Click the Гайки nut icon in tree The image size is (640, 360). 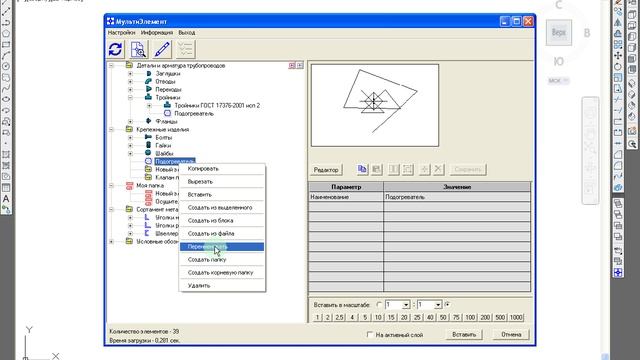[149, 145]
